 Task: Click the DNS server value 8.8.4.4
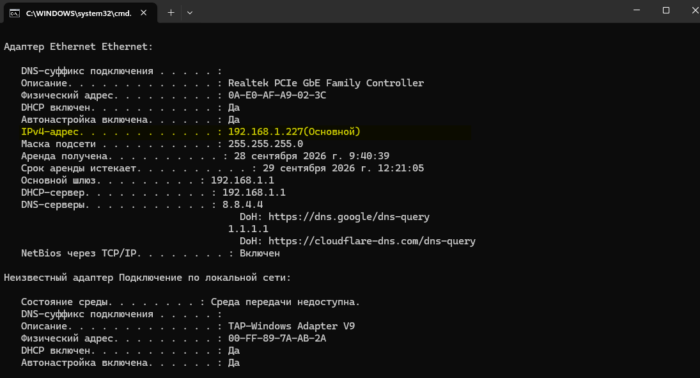click(x=242, y=204)
